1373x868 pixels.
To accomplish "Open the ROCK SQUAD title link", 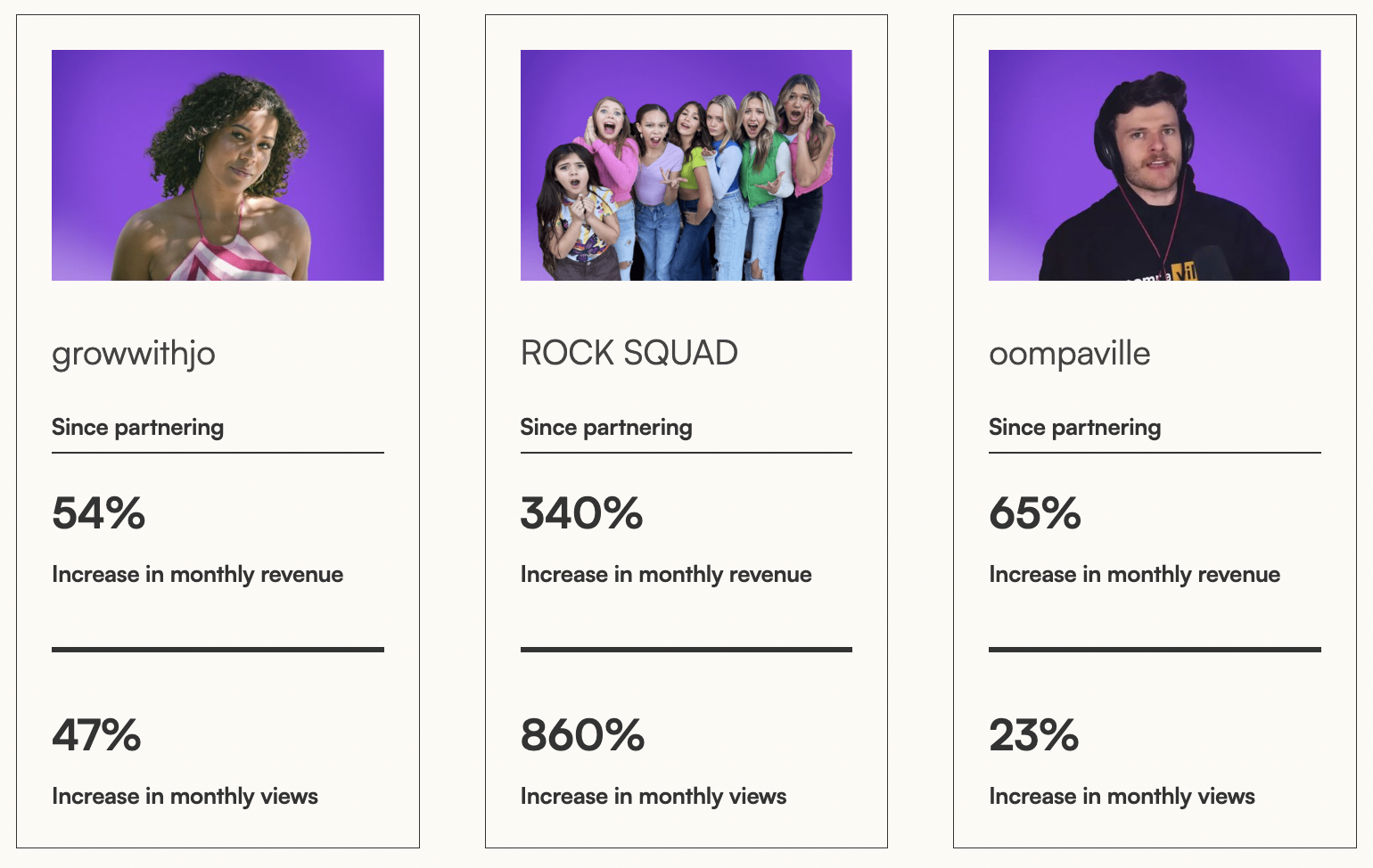I will [x=629, y=353].
